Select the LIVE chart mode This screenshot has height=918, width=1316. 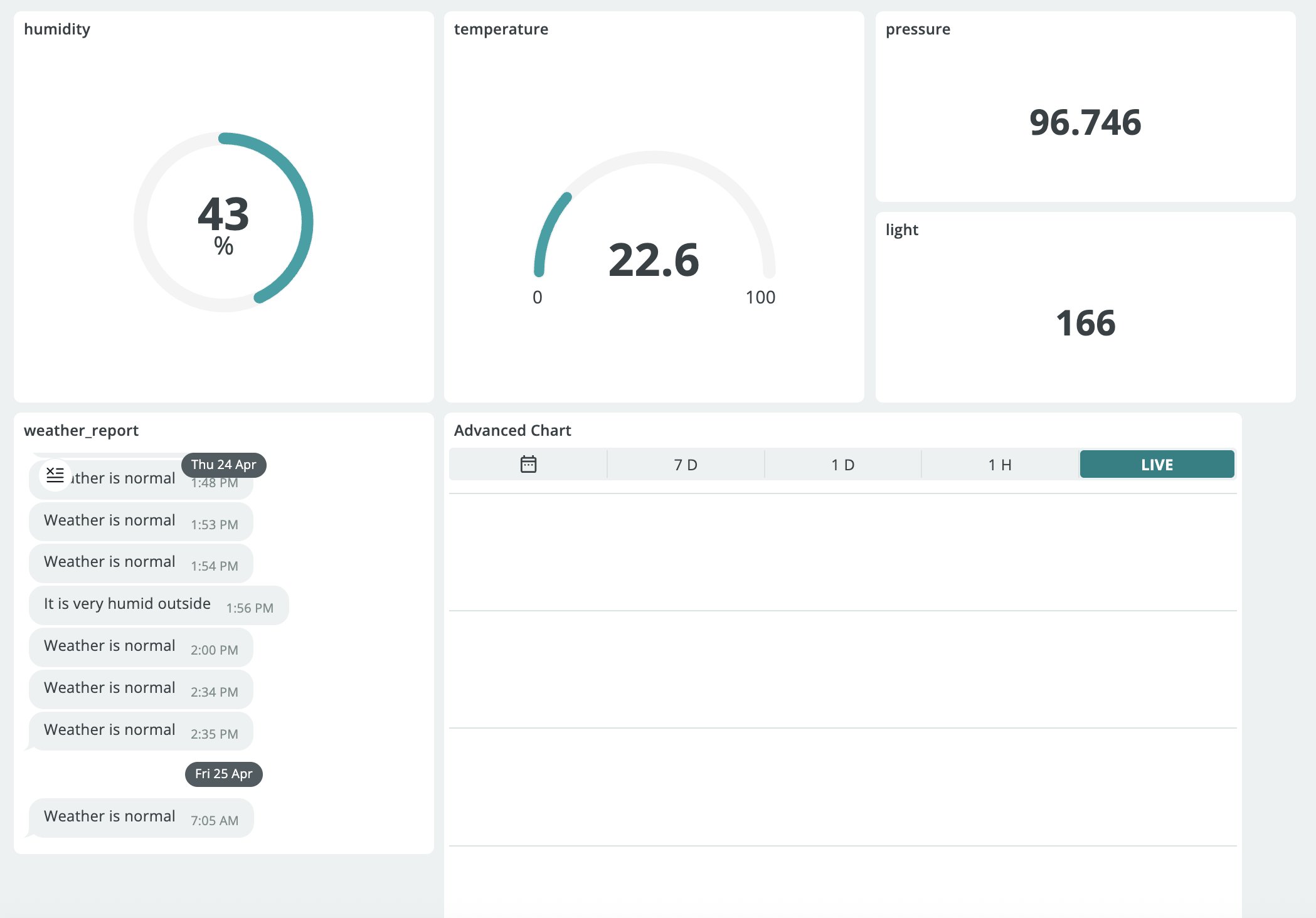coord(1157,465)
